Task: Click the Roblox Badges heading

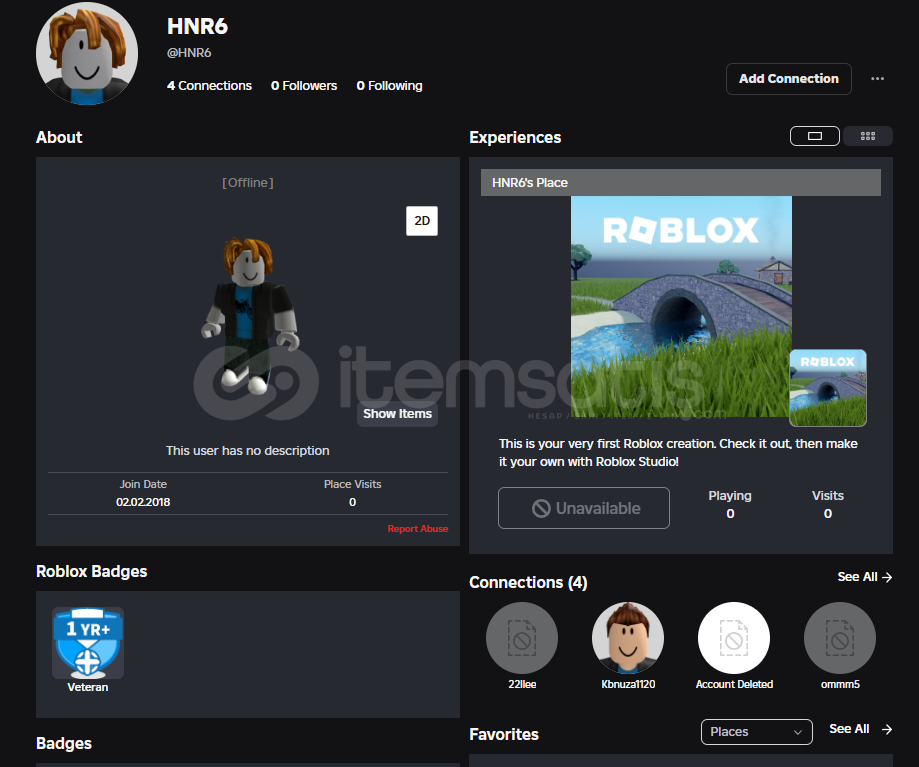Action: [91, 571]
